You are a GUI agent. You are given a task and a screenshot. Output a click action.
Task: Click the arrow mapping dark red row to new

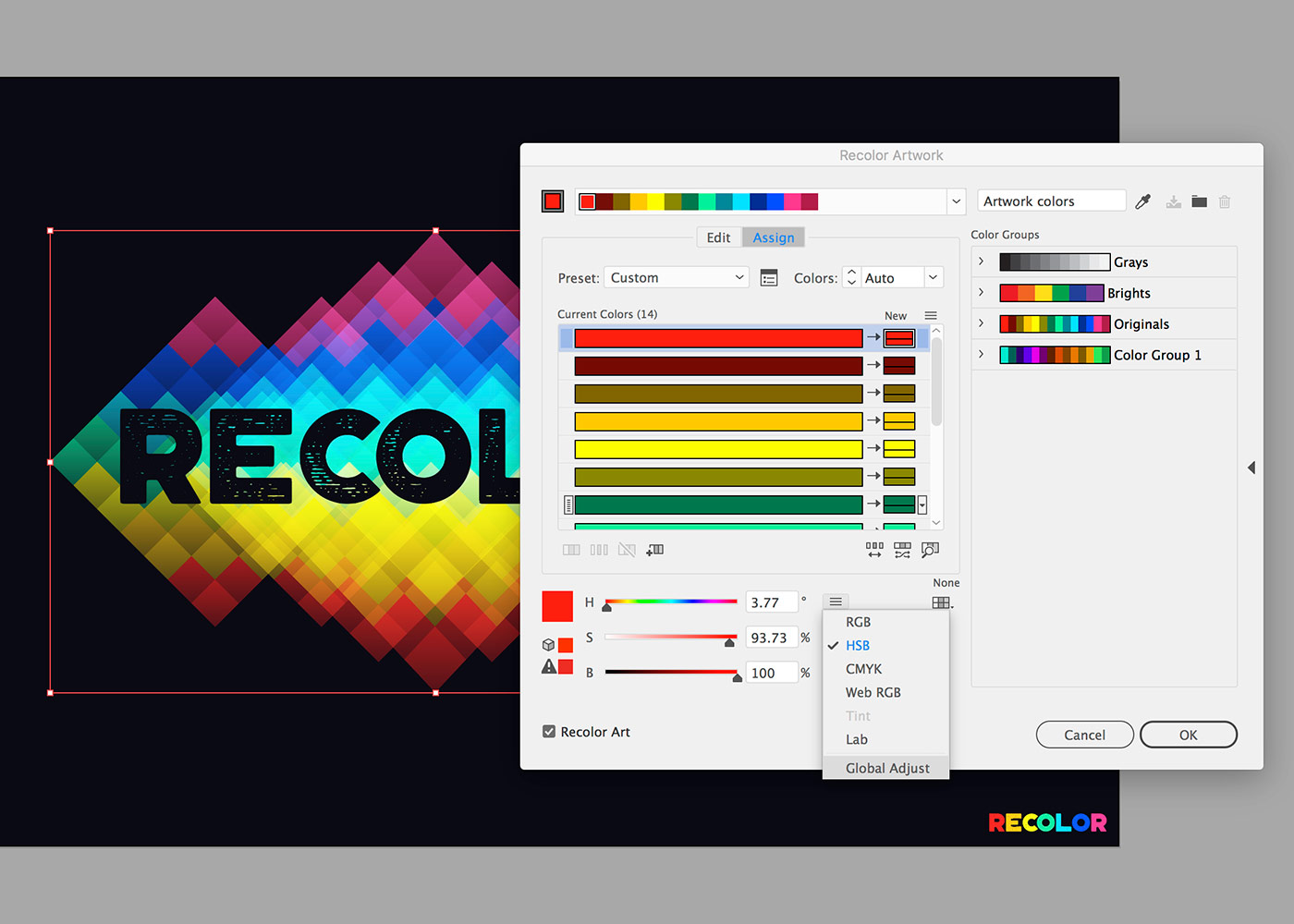click(x=873, y=366)
